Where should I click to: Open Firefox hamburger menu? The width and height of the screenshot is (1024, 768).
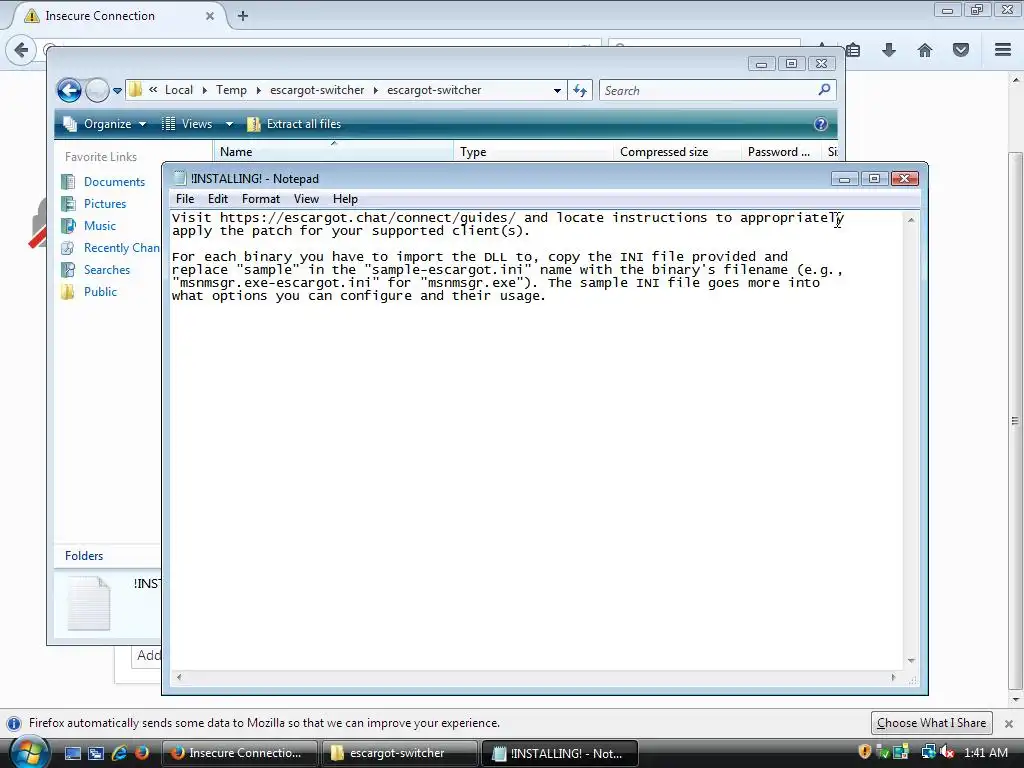tap(1003, 50)
